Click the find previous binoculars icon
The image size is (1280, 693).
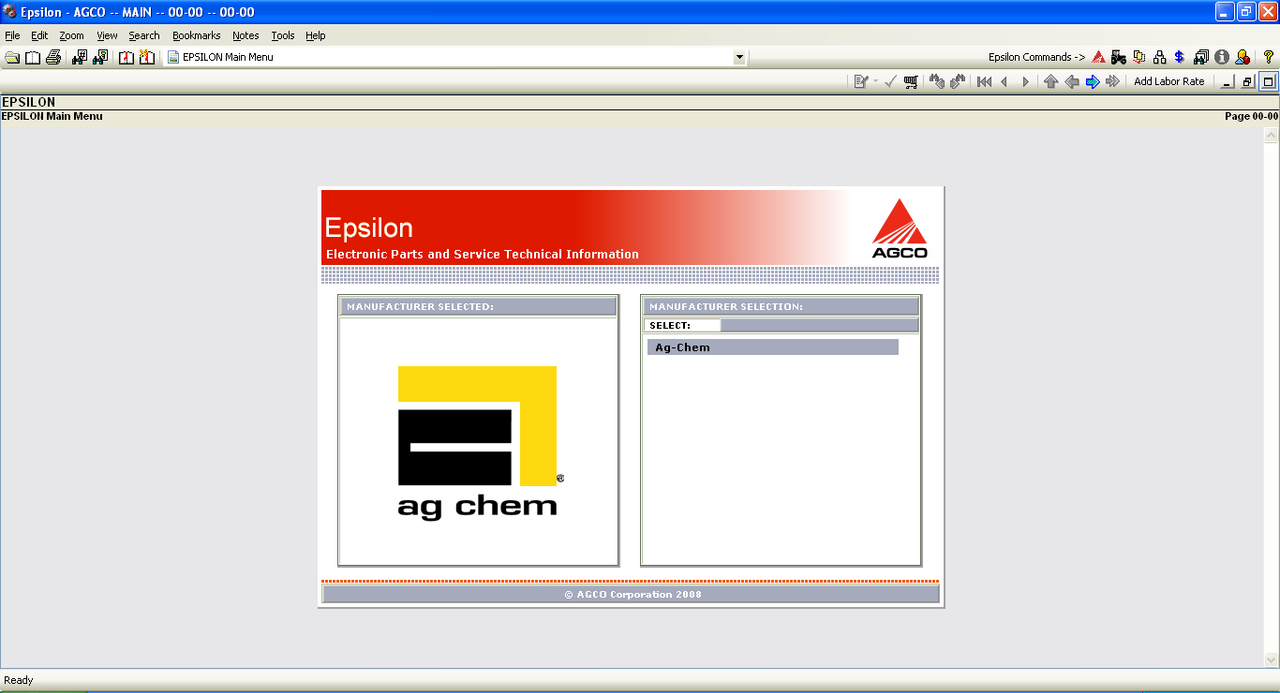937,82
